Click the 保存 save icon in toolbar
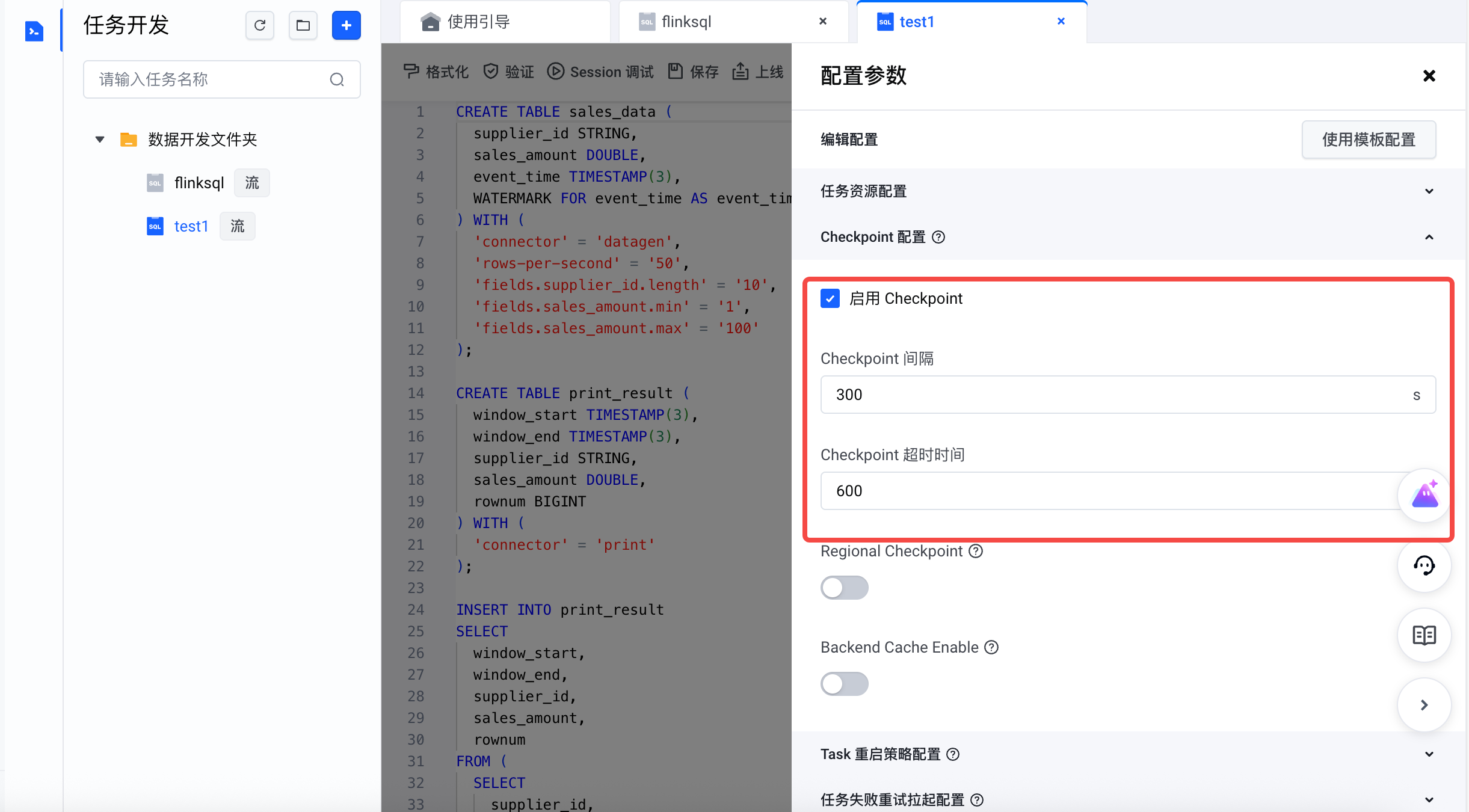This screenshot has height=812, width=1469. [676, 72]
